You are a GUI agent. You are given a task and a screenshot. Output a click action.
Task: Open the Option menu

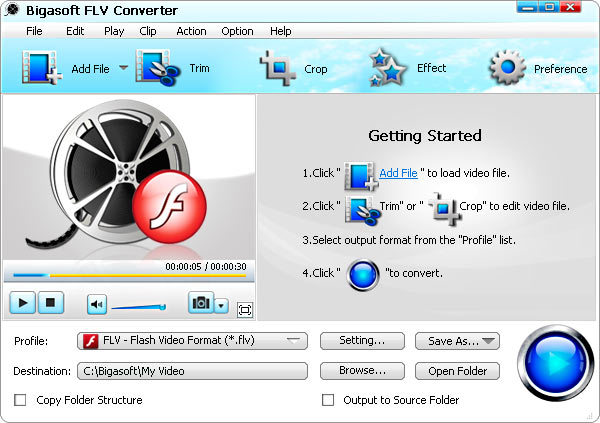click(237, 31)
